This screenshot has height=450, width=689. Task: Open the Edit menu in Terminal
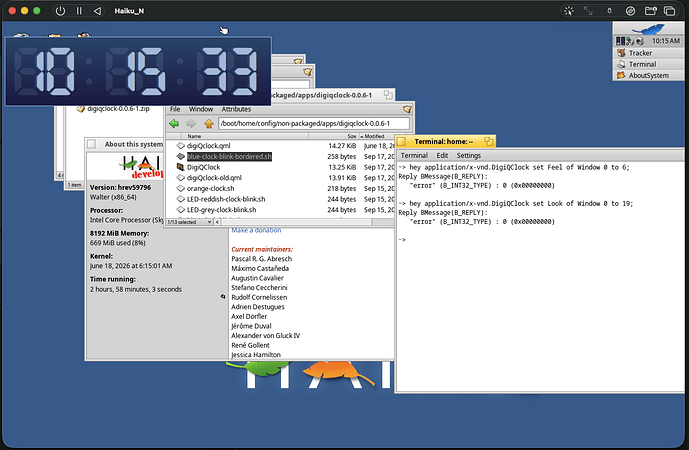click(442, 156)
